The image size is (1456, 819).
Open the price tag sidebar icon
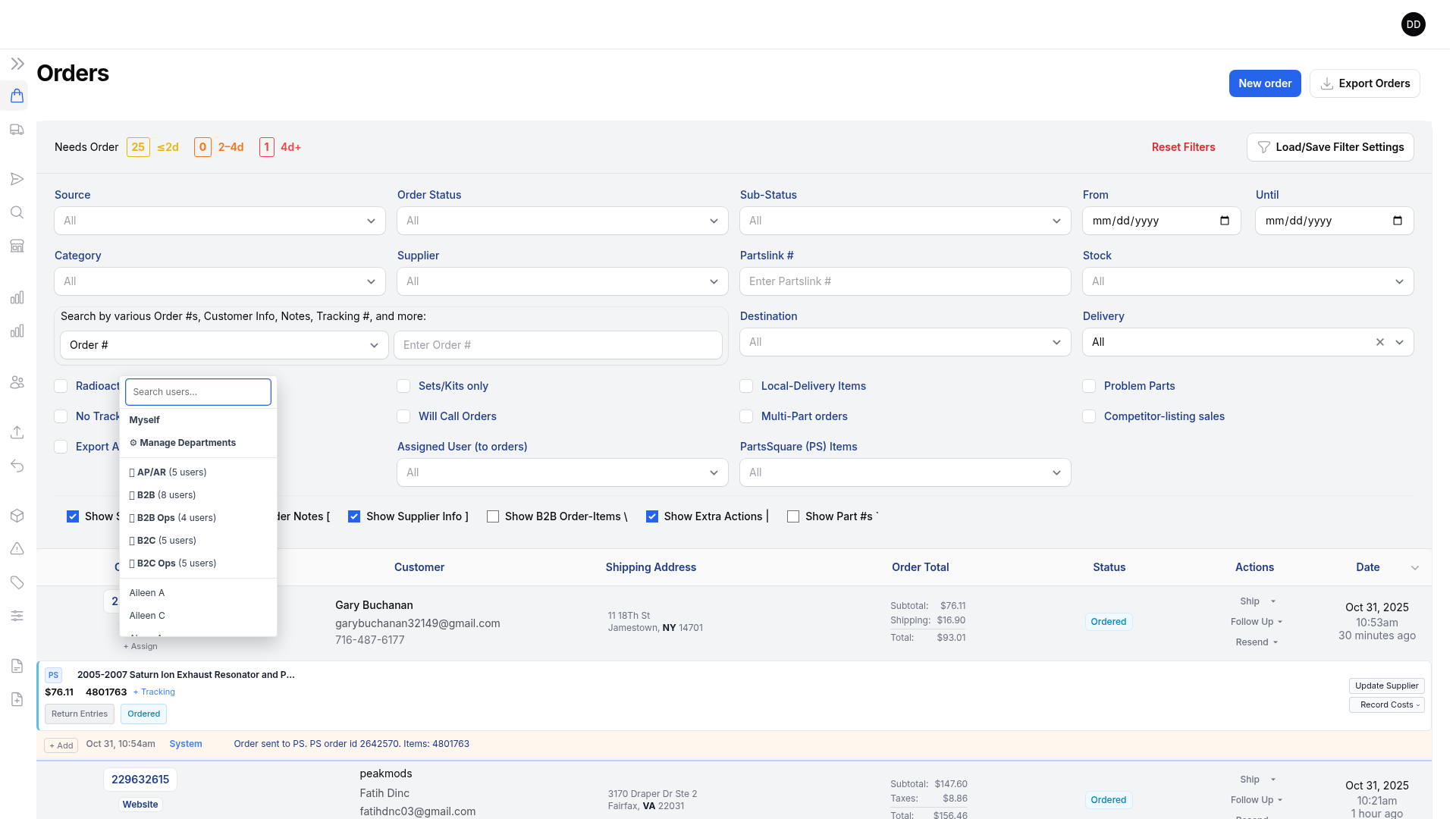click(17, 582)
